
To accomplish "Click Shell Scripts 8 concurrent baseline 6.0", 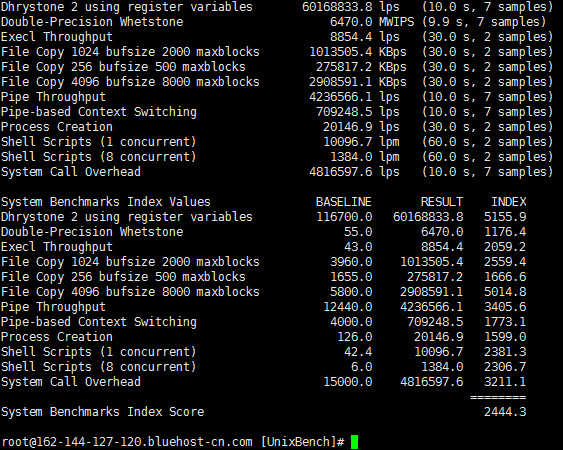I will (x=362, y=367).
